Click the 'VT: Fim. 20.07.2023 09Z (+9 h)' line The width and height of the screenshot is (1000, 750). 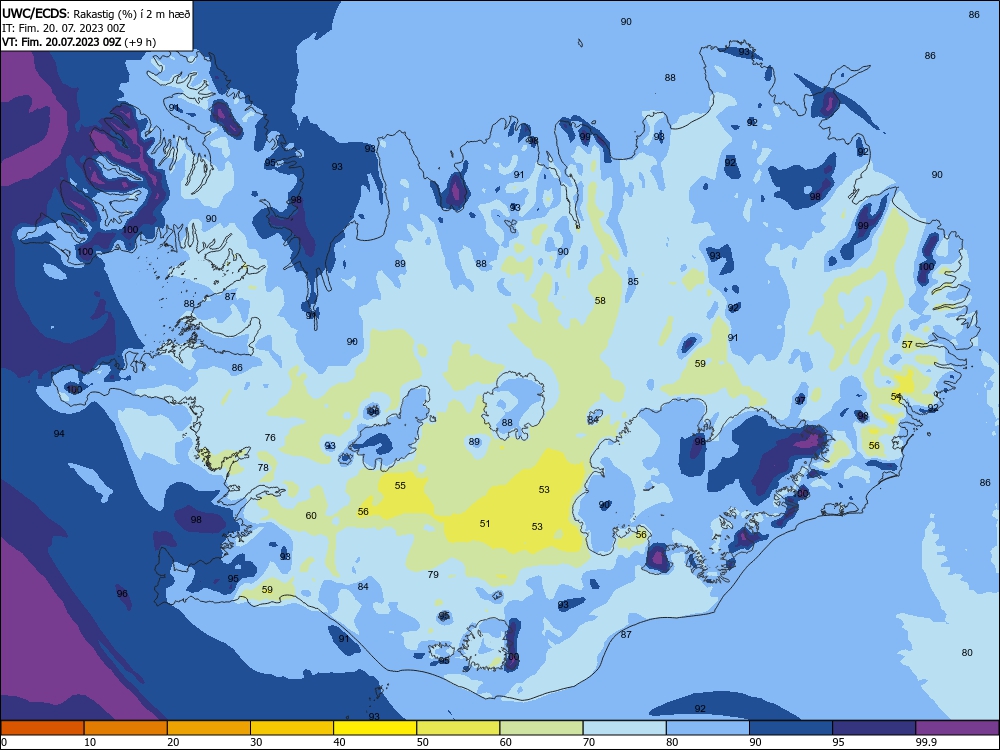tap(78, 42)
